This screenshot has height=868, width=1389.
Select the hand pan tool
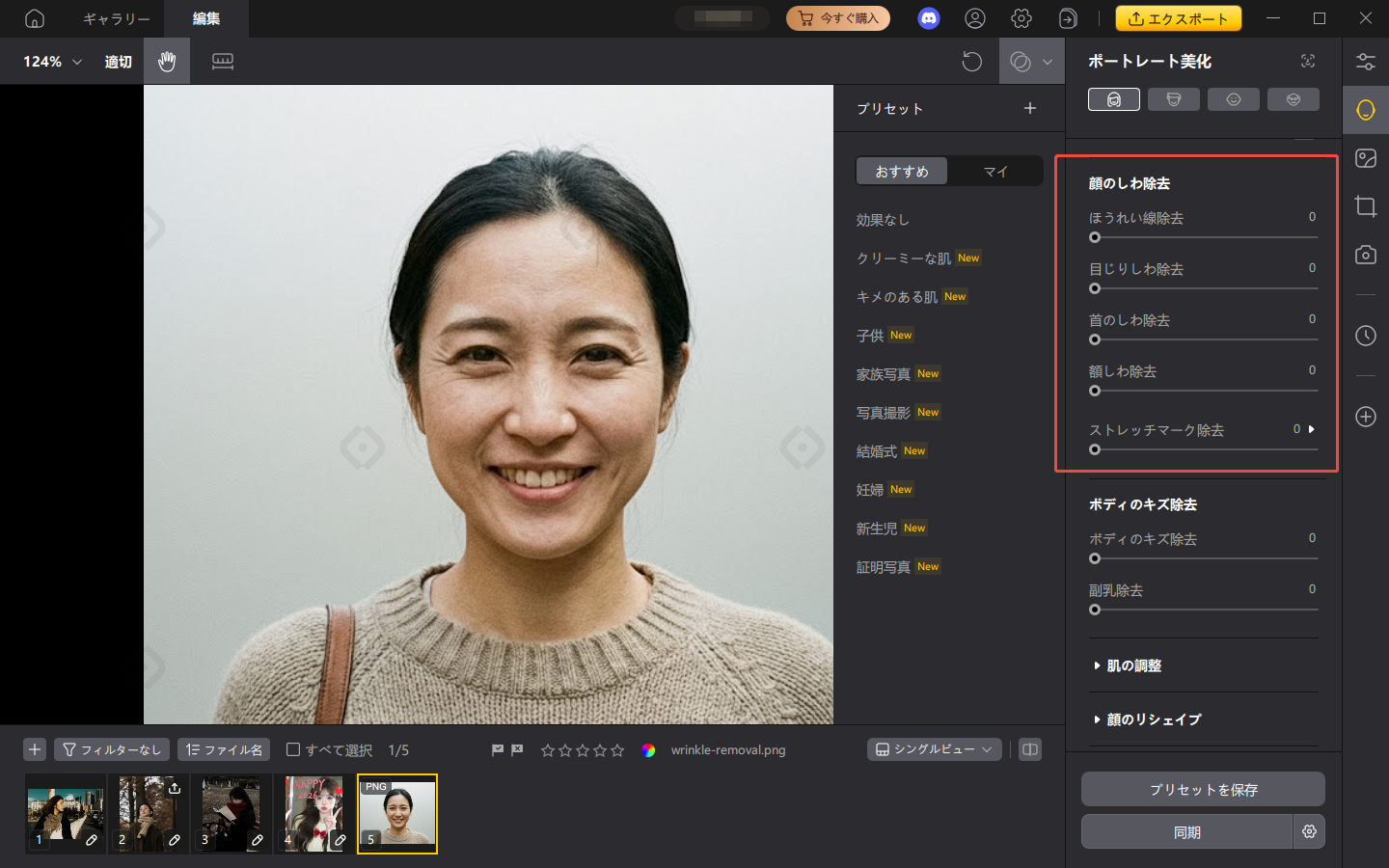pos(167,62)
